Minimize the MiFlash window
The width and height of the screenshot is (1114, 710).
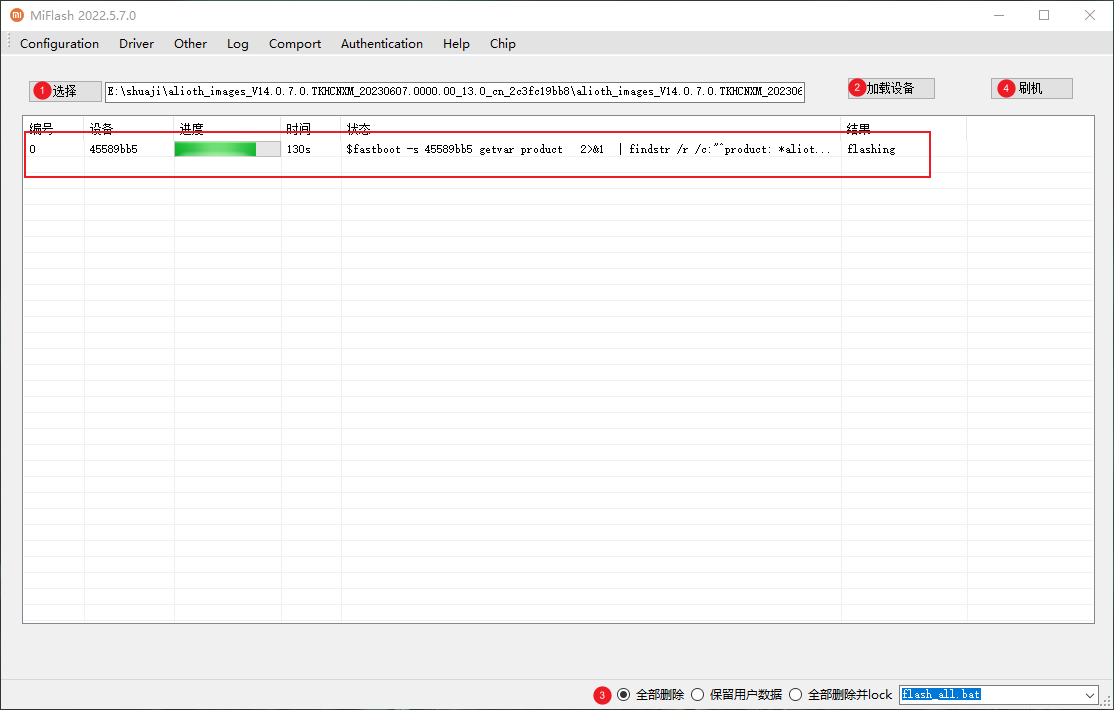coord(999,15)
